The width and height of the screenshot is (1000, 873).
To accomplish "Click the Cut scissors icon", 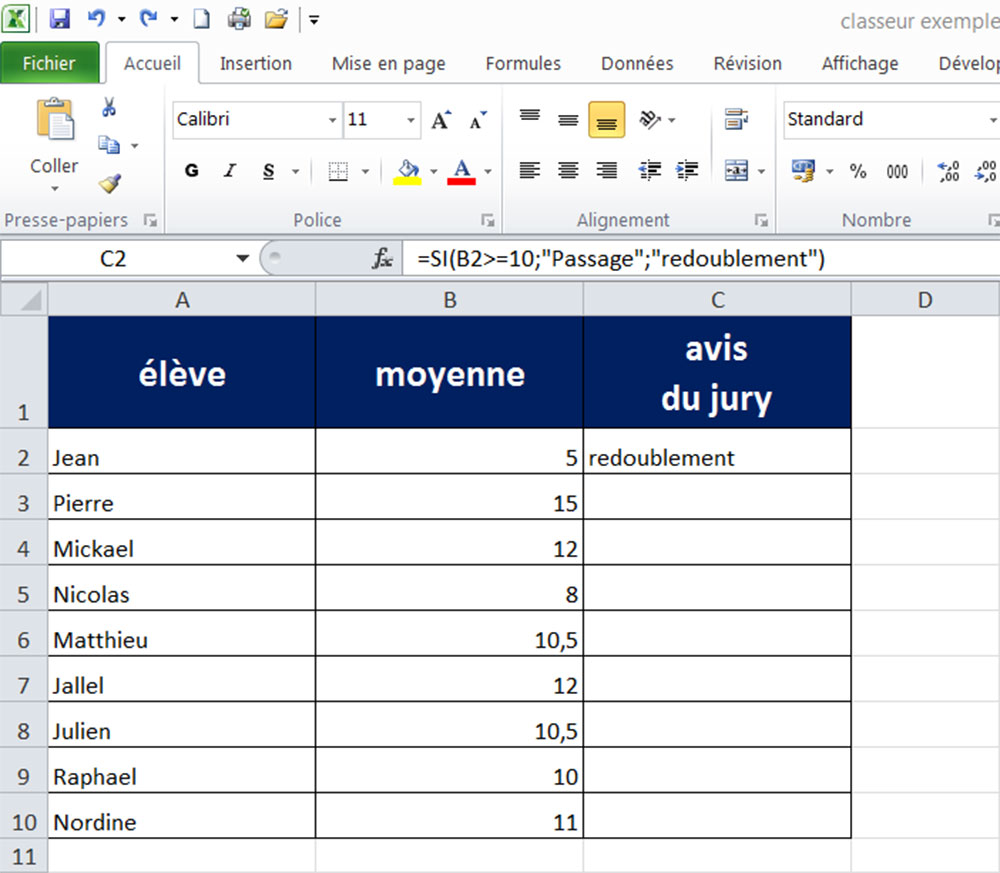I will click(109, 107).
